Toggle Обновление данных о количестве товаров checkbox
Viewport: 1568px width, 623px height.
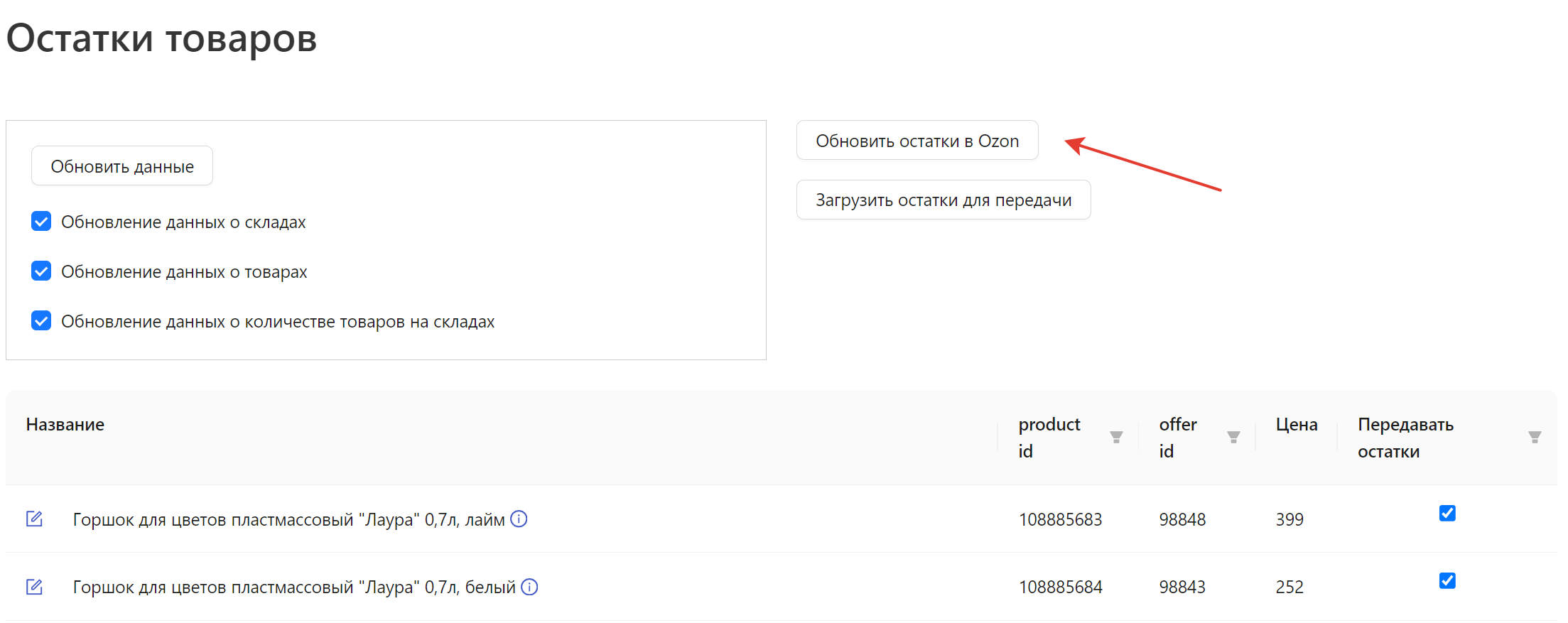coord(41,321)
